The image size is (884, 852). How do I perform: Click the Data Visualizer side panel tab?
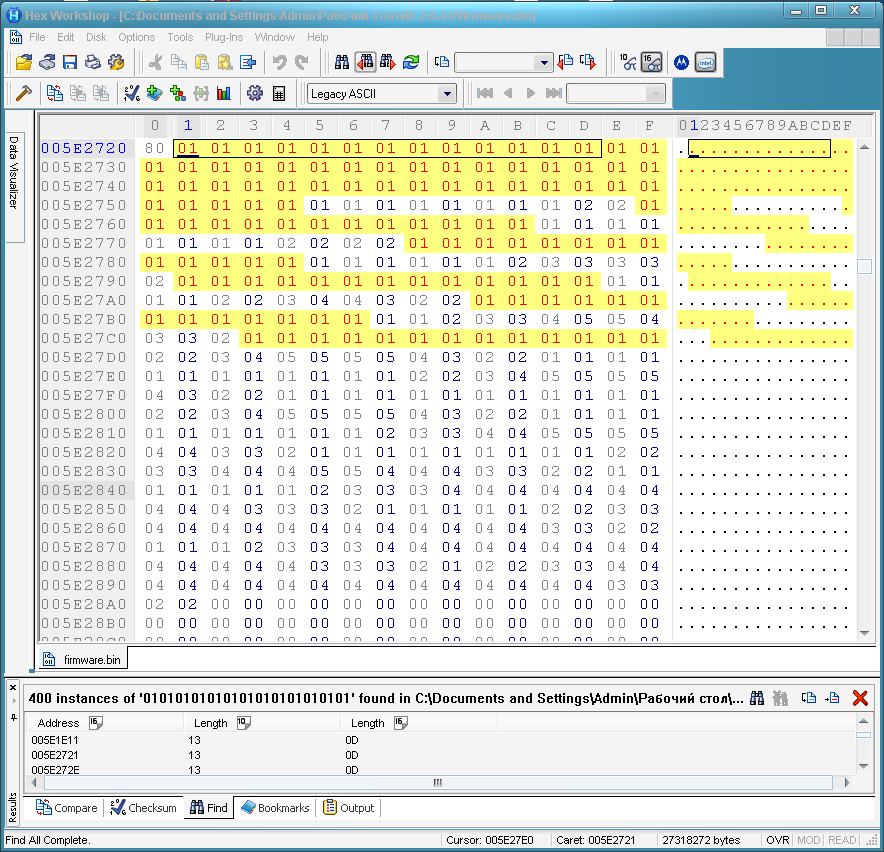coord(14,186)
